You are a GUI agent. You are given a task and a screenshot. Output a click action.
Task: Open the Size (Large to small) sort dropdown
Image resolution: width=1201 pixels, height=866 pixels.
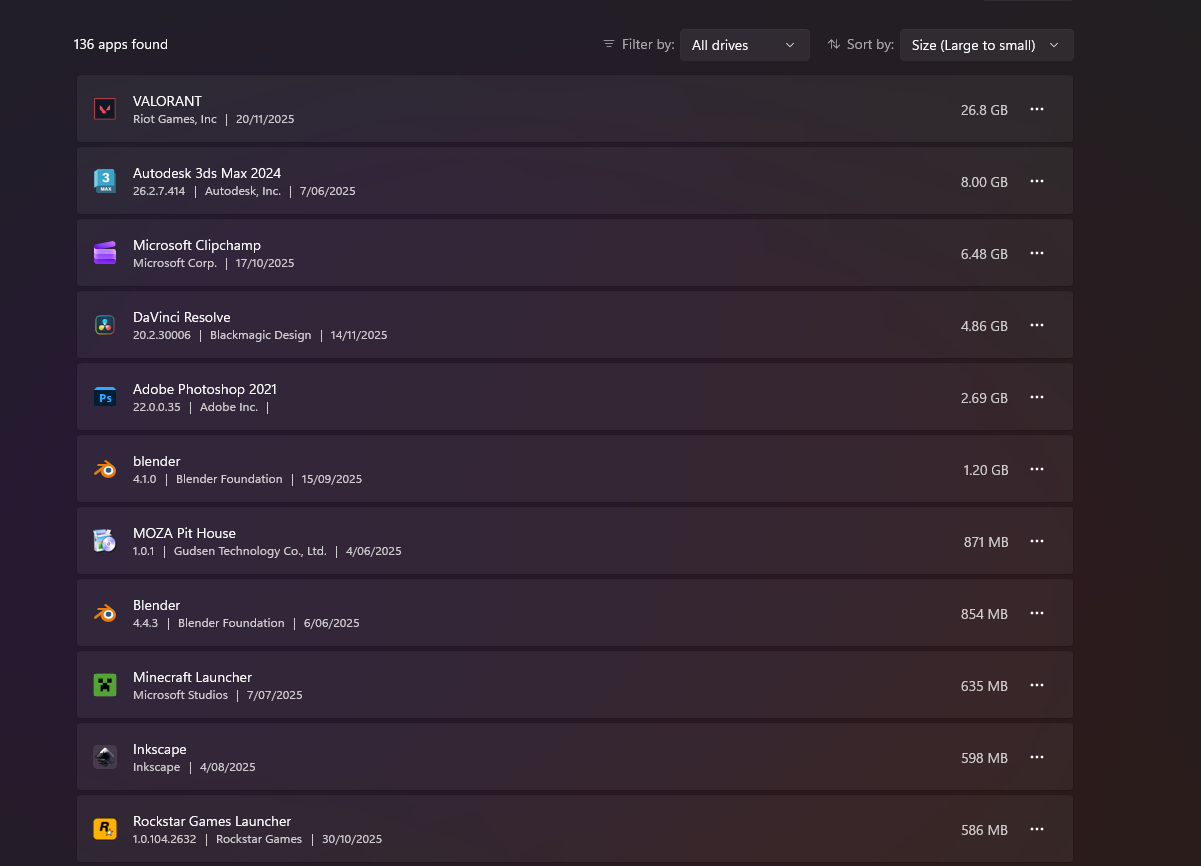(x=986, y=45)
